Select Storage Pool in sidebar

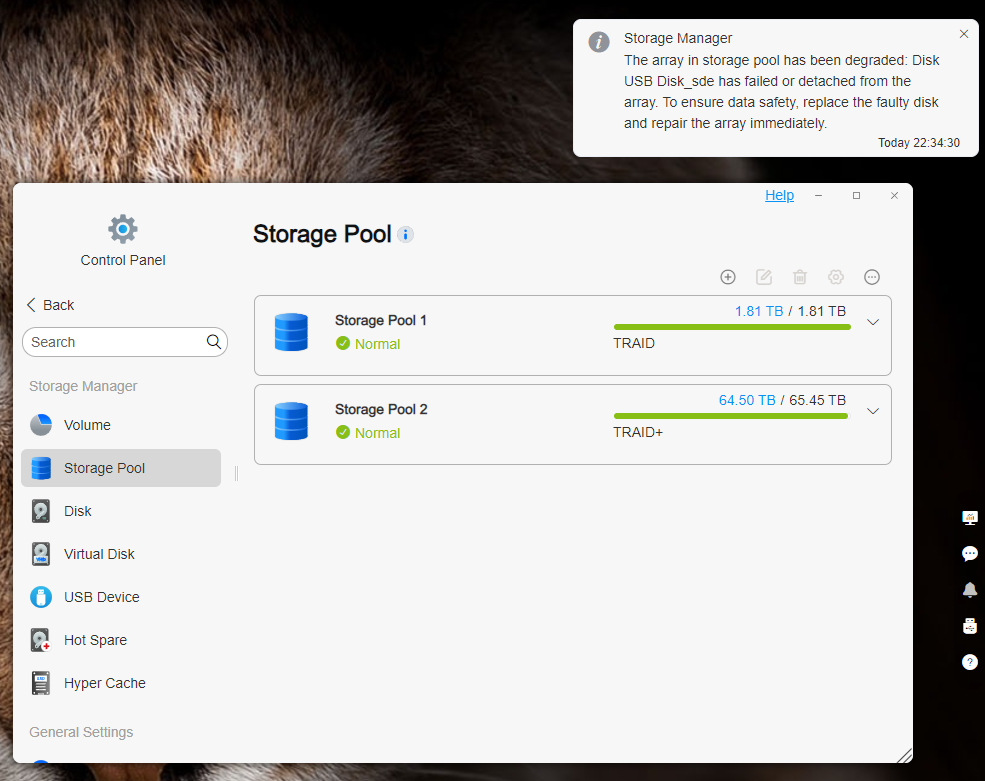tap(121, 468)
